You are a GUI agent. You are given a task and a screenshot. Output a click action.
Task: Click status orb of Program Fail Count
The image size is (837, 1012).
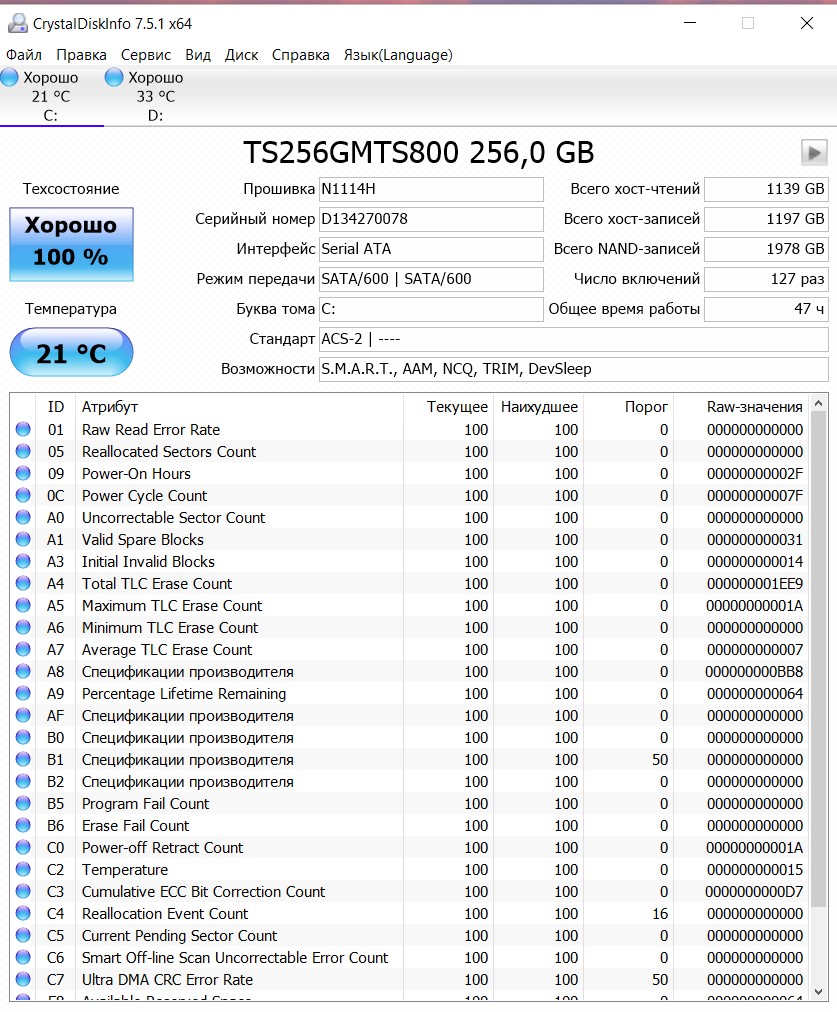(x=23, y=803)
